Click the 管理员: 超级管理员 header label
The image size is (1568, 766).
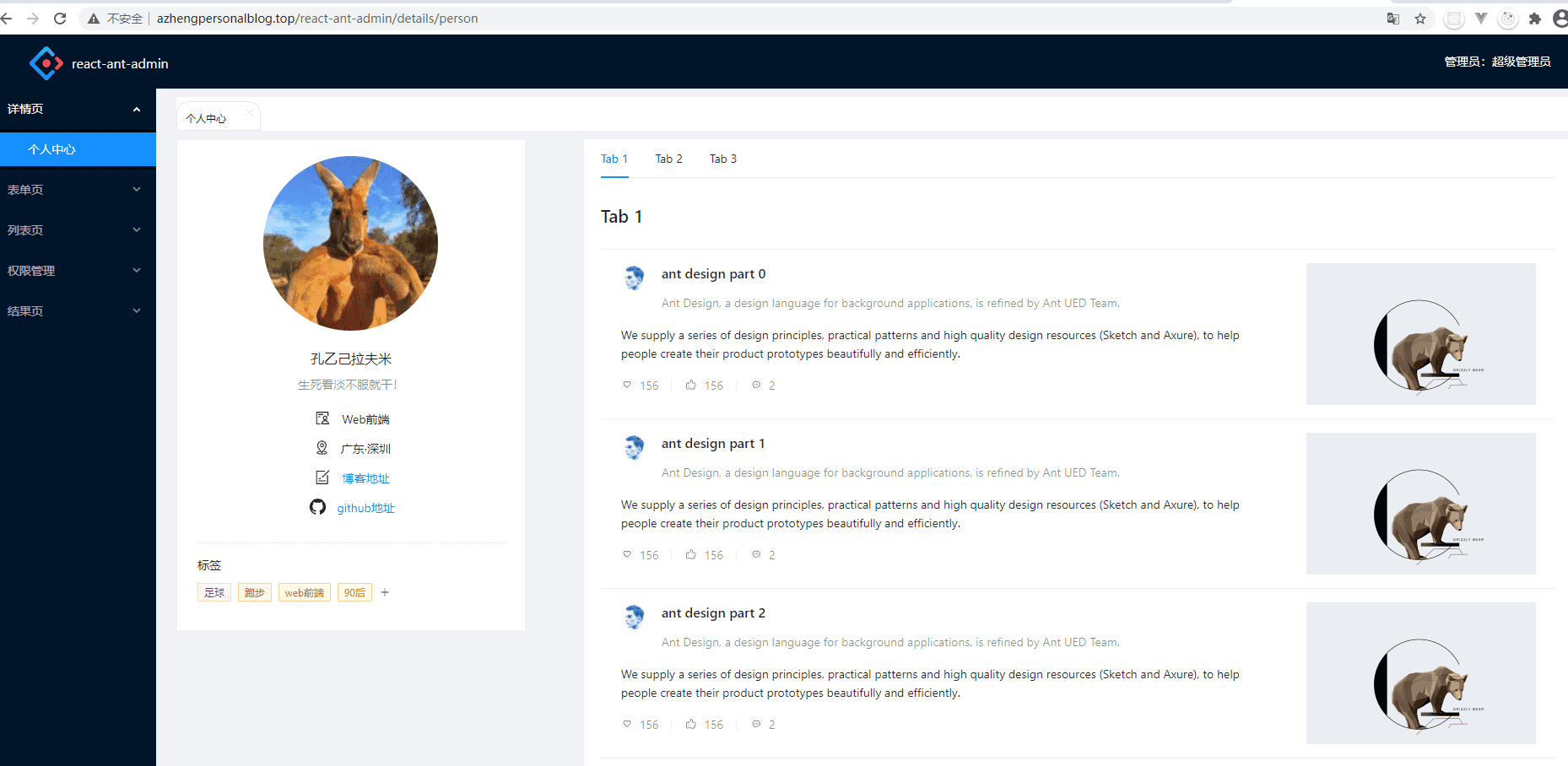(1497, 62)
